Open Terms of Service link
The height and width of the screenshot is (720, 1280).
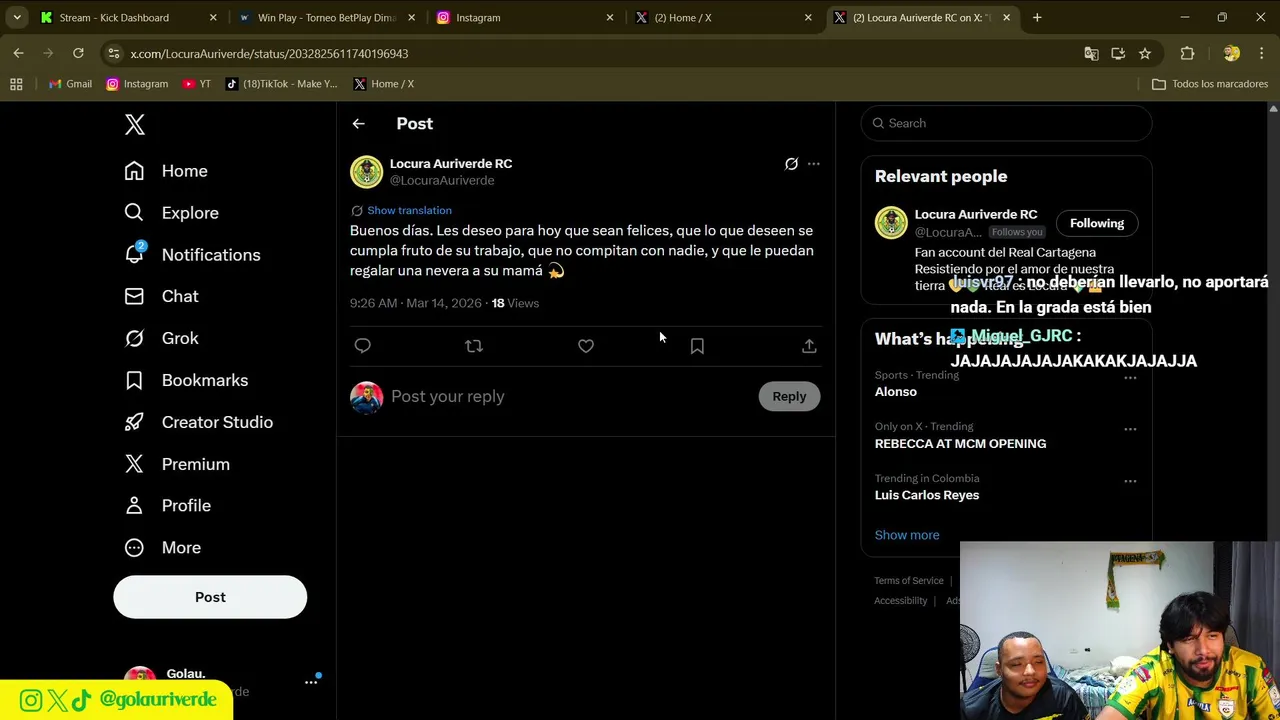(x=909, y=581)
